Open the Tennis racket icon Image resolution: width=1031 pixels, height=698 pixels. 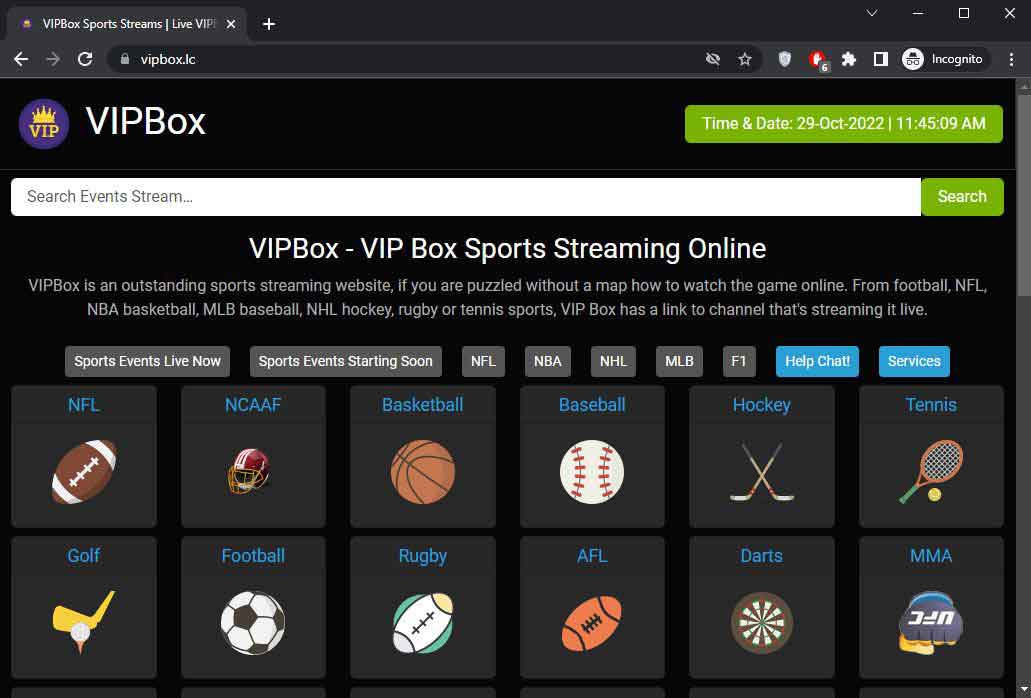[931, 472]
